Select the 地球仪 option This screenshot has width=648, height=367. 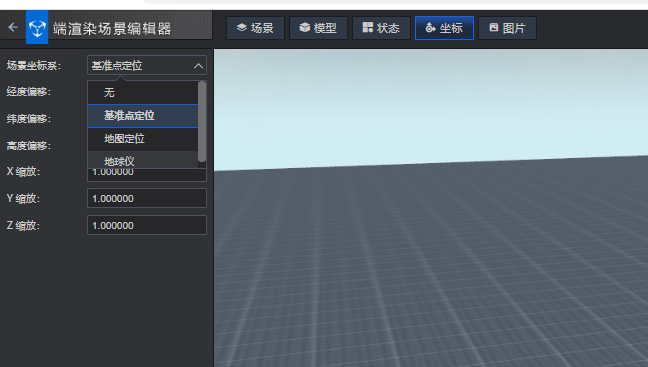pyautogui.click(x=143, y=160)
